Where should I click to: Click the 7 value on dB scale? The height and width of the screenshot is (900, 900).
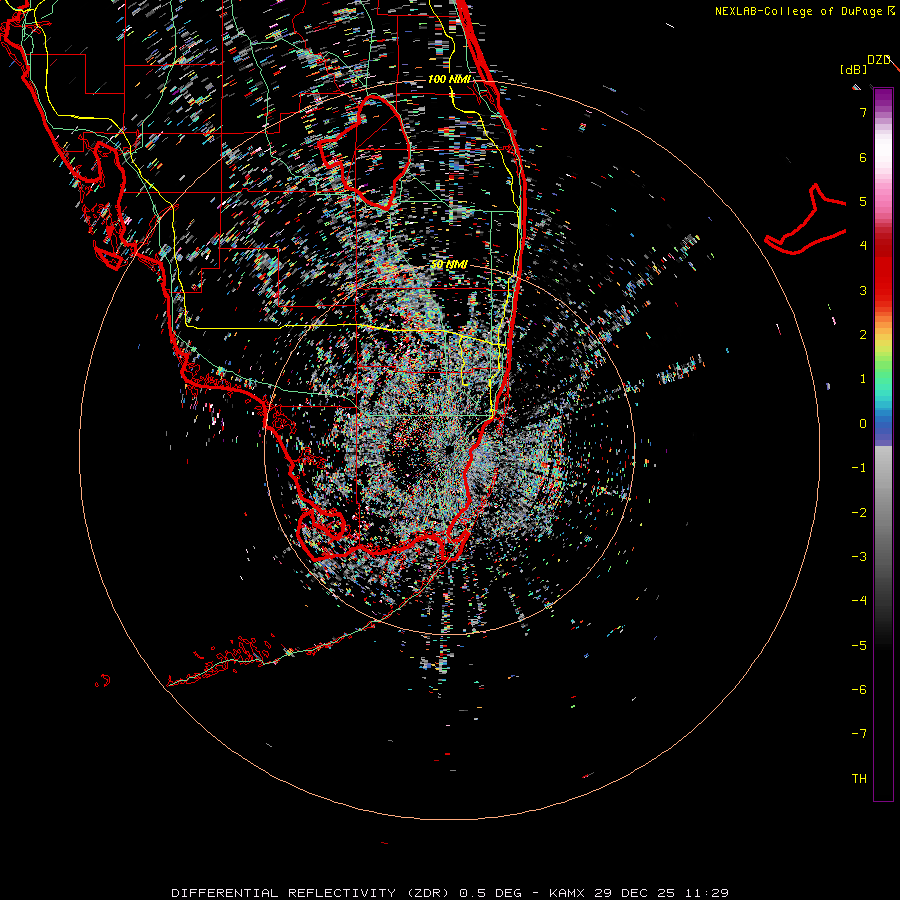pos(863,112)
